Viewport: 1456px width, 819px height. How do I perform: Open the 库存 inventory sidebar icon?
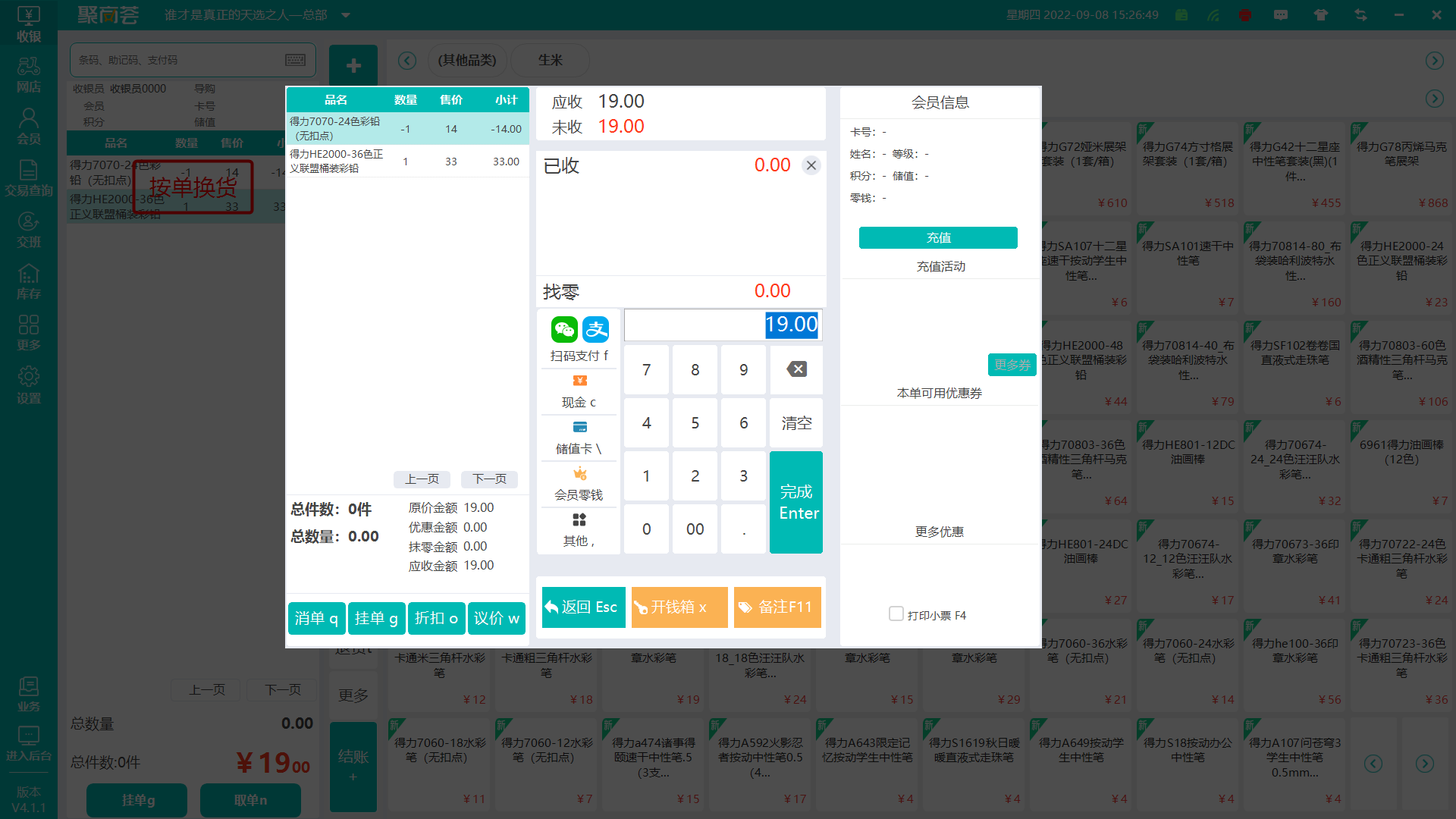point(28,281)
